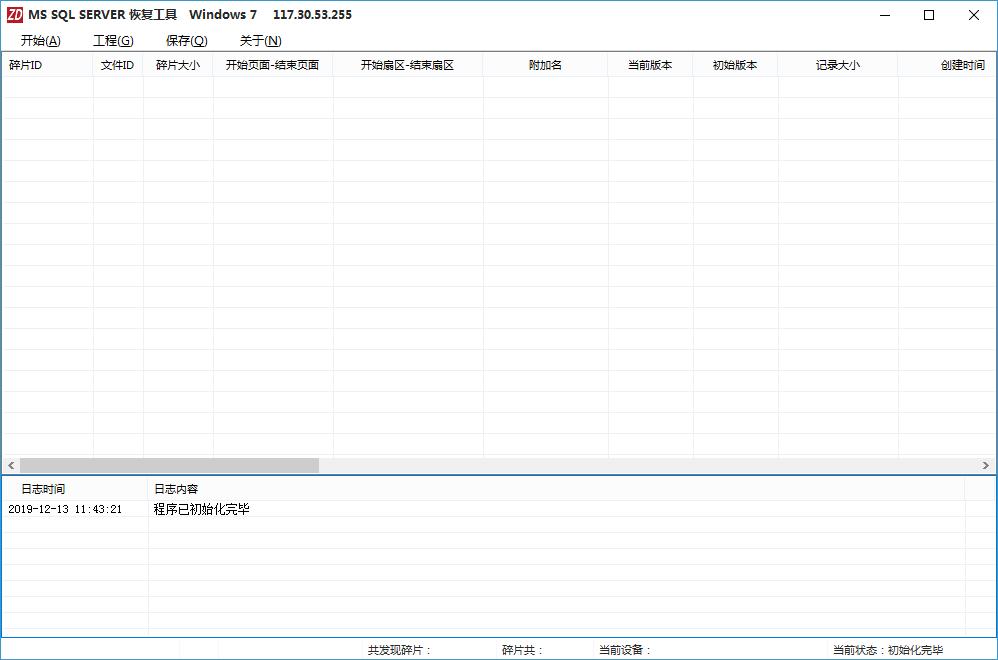Open the 关于(N) menu

pos(260,41)
